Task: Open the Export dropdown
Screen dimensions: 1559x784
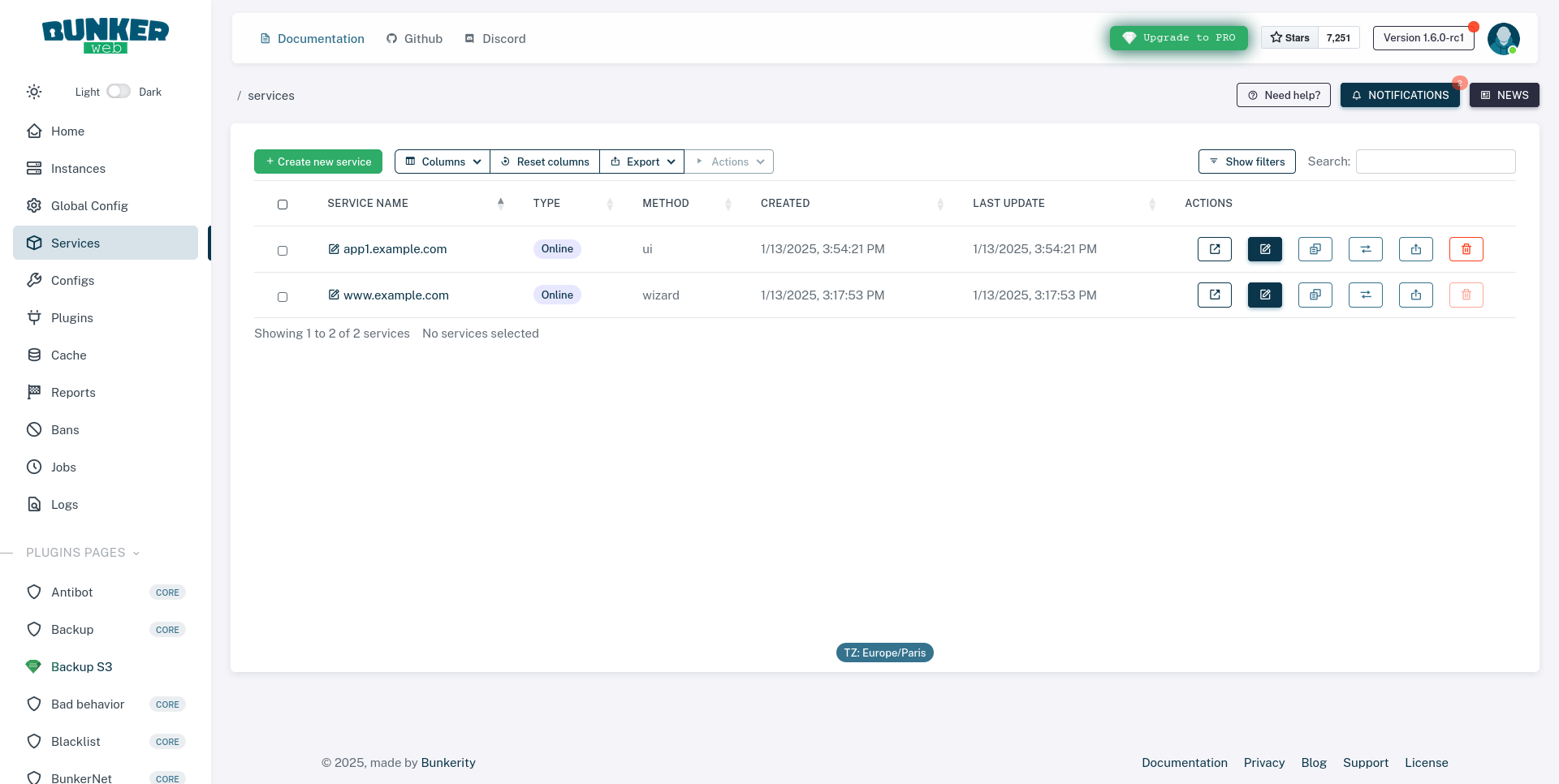Action: pos(642,162)
